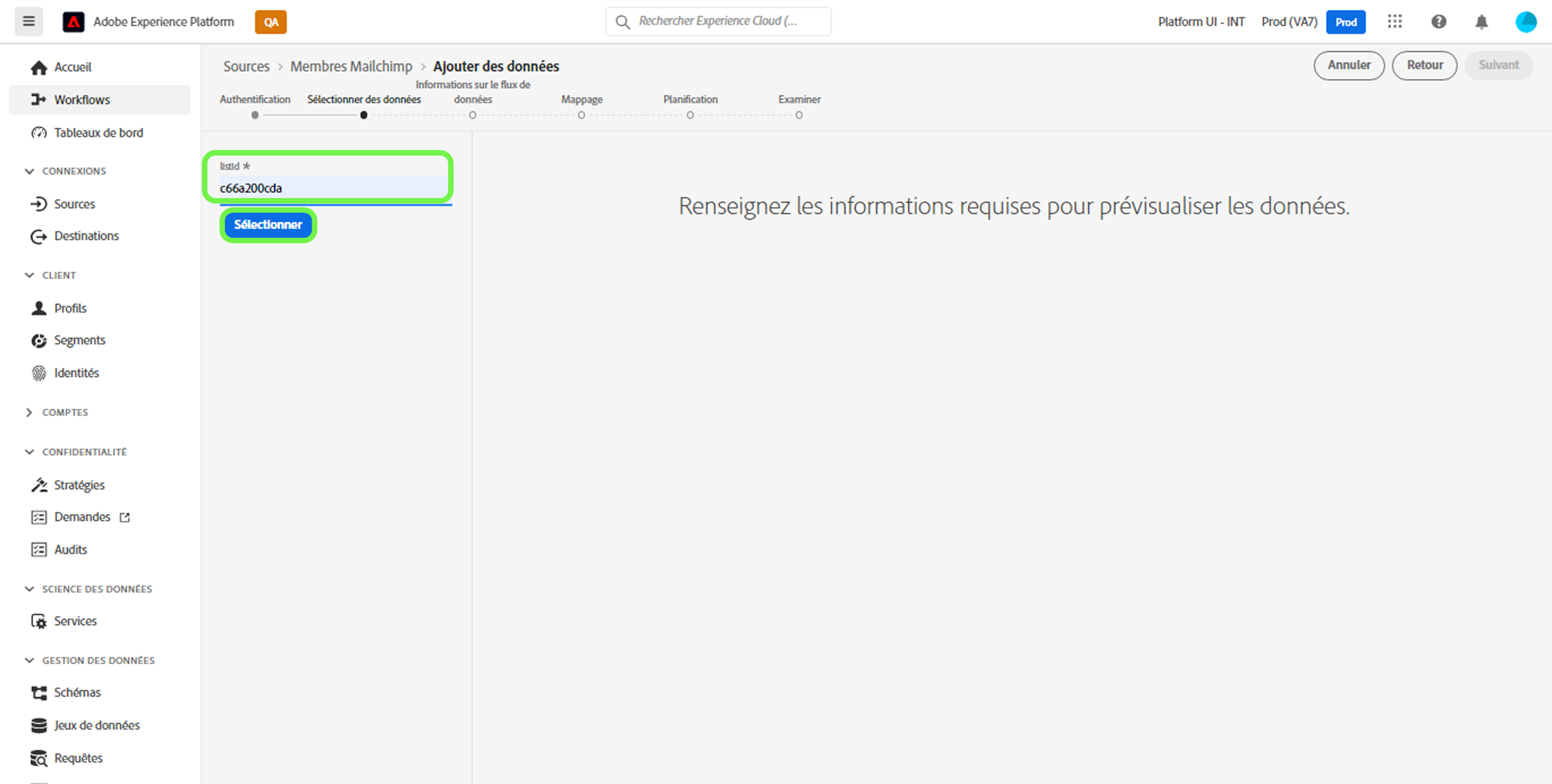Click Membres Mailchimp breadcrumb link

coord(351,66)
